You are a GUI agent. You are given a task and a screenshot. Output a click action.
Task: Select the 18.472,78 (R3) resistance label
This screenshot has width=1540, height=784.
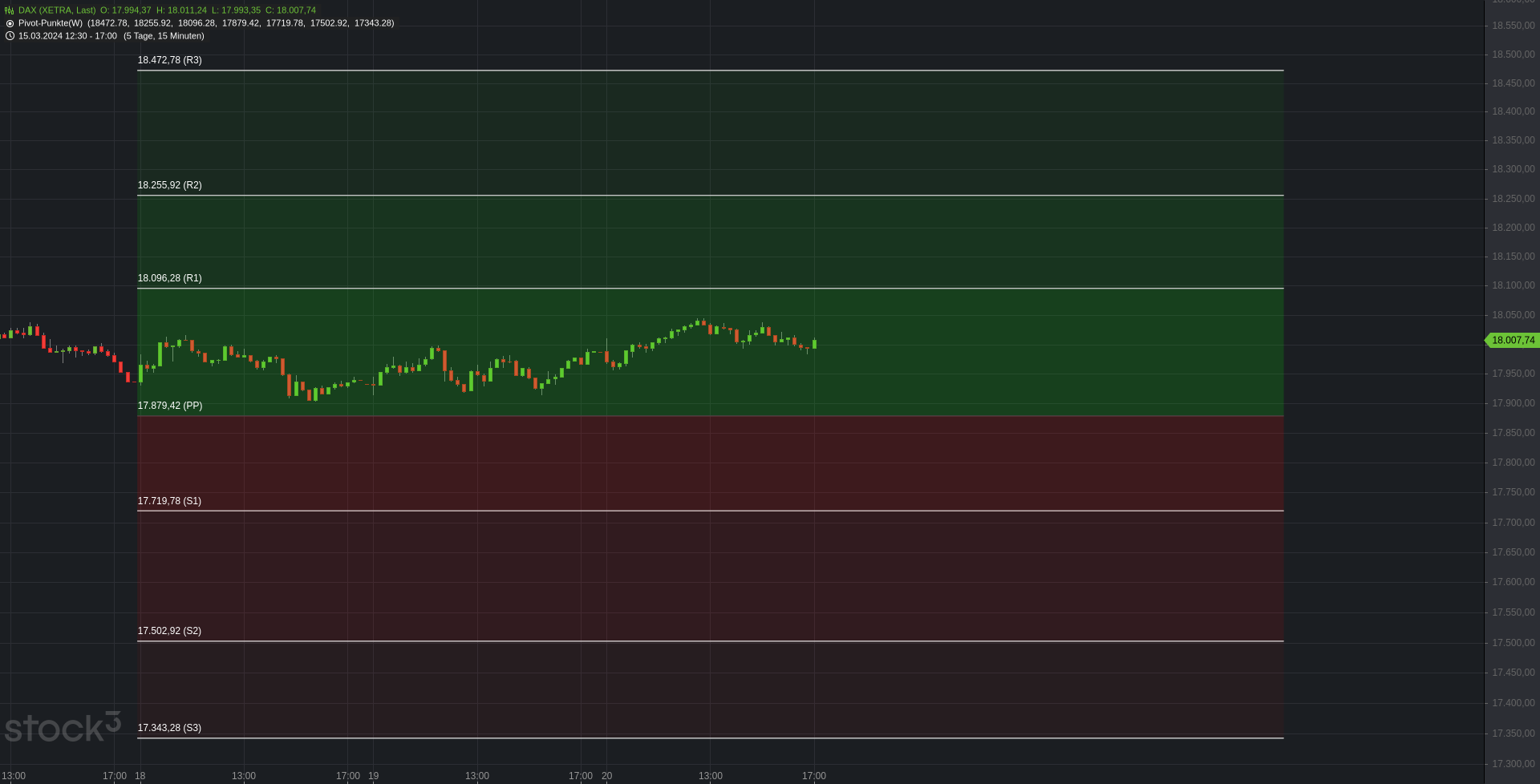pos(169,60)
